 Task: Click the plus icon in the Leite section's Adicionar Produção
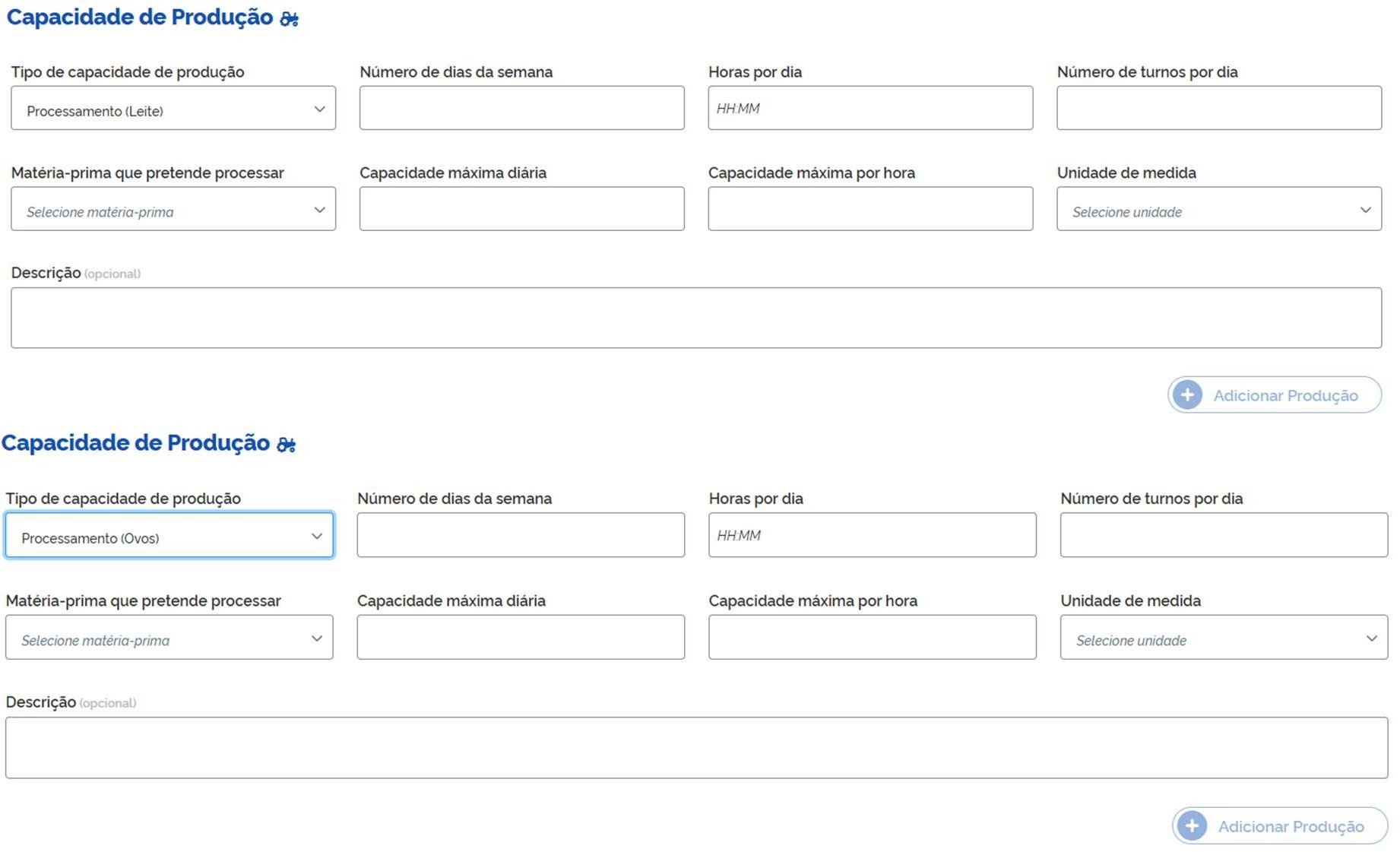pyautogui.click(x=1187, y=395)
